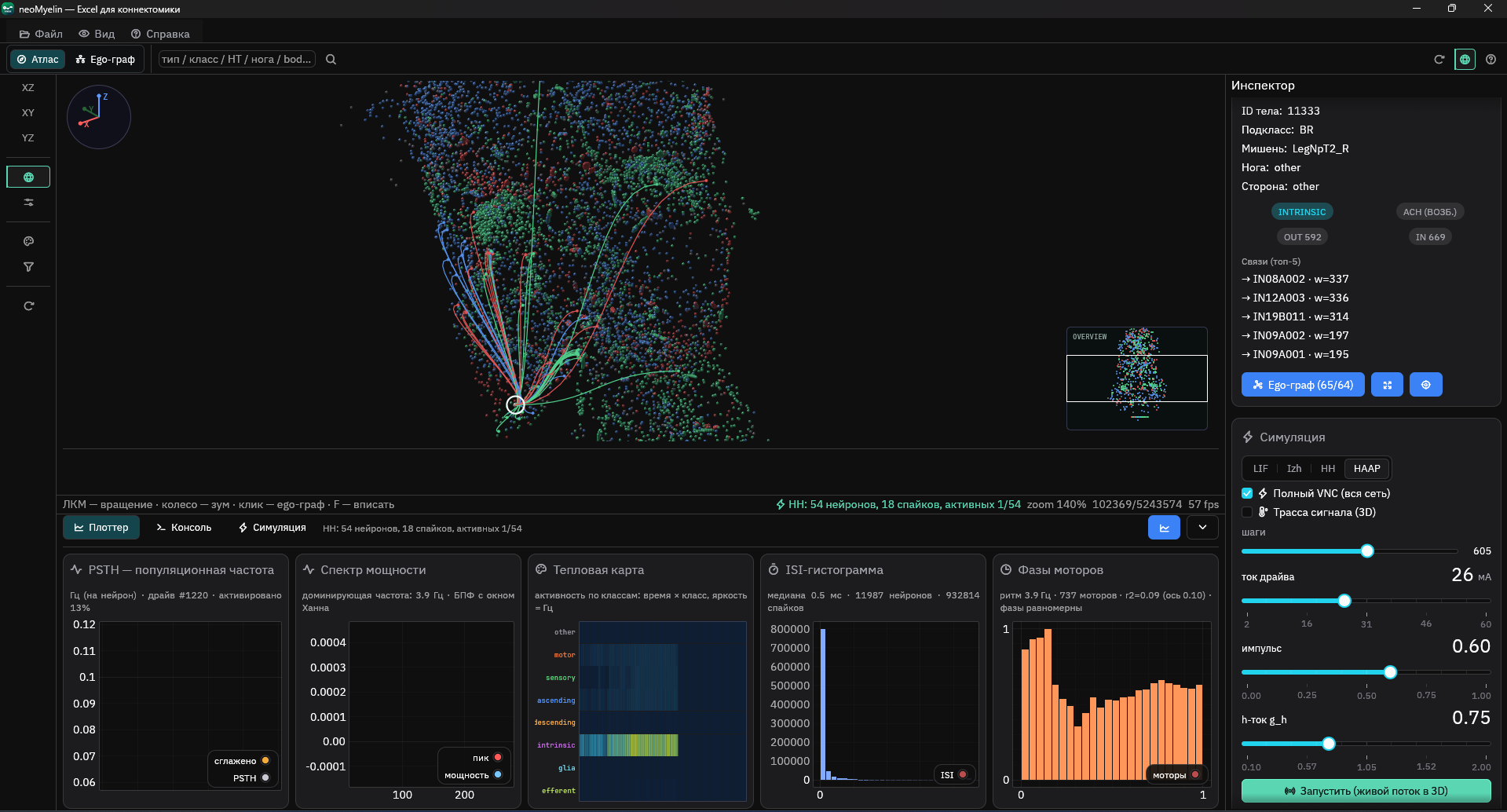The width and height of the screenshot is (1507, 812).
Task: Click the top-right refresh icon
Action: [1439, 59]
